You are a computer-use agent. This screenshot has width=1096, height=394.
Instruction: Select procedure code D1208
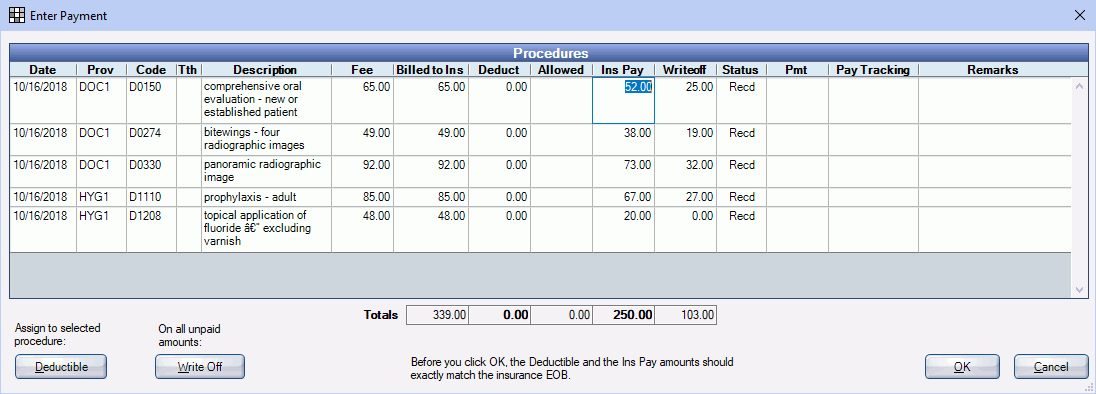pos(151,229)
